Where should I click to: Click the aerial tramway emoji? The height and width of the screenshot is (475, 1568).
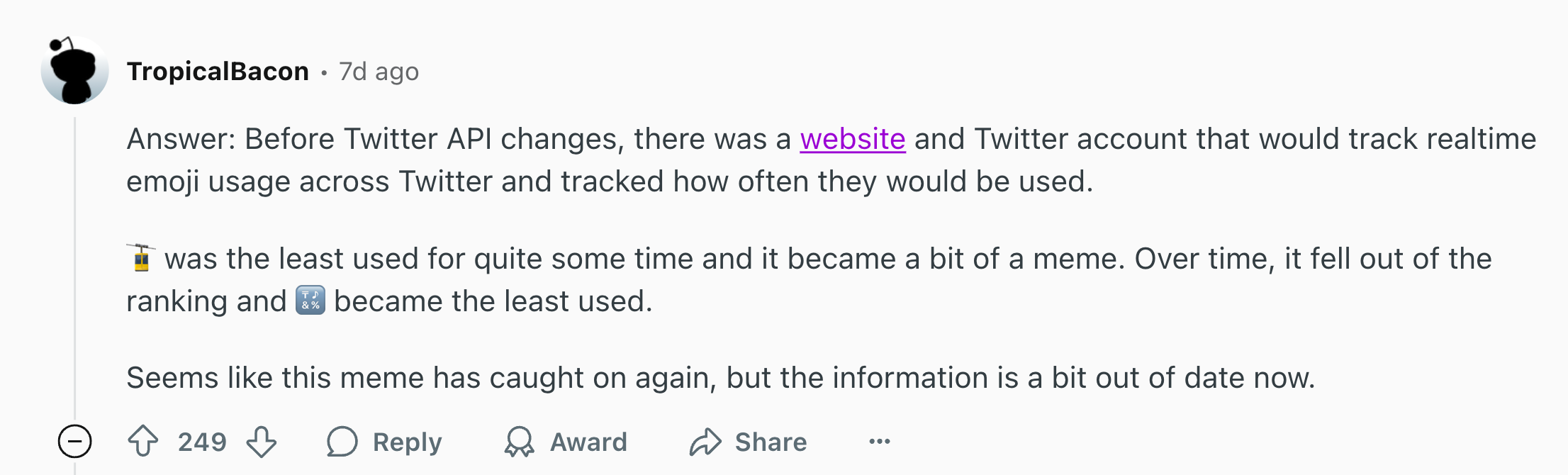tap(142, 258)
